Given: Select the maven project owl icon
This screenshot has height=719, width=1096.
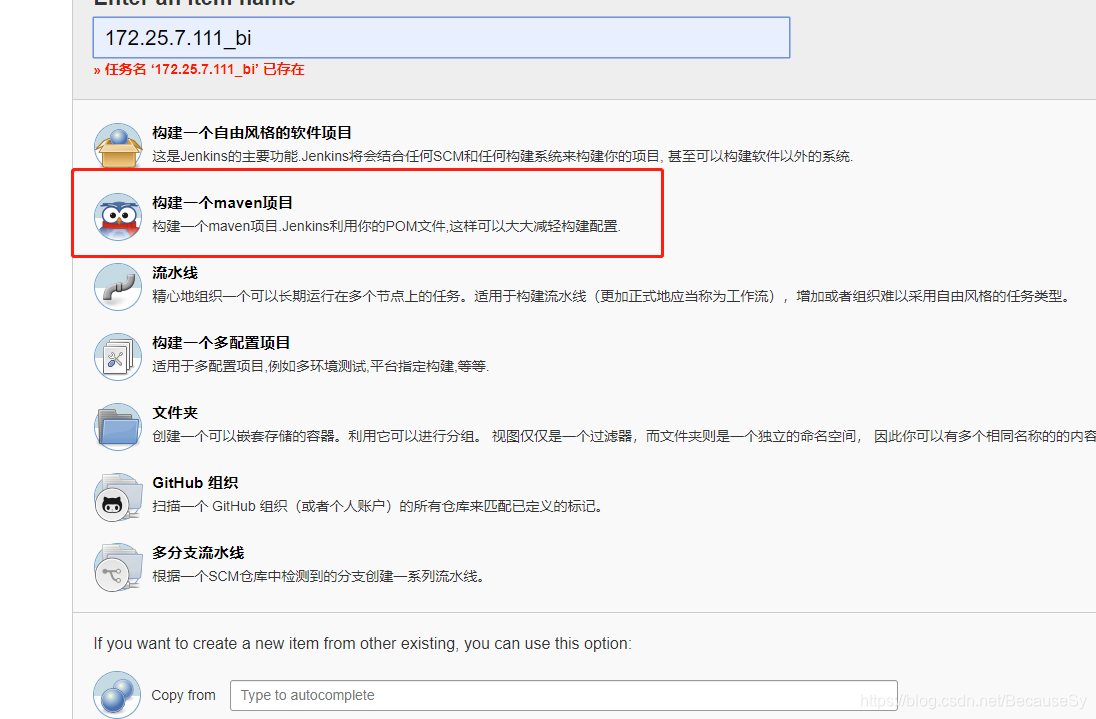Looking at the screenshot, I should (118, 217).
